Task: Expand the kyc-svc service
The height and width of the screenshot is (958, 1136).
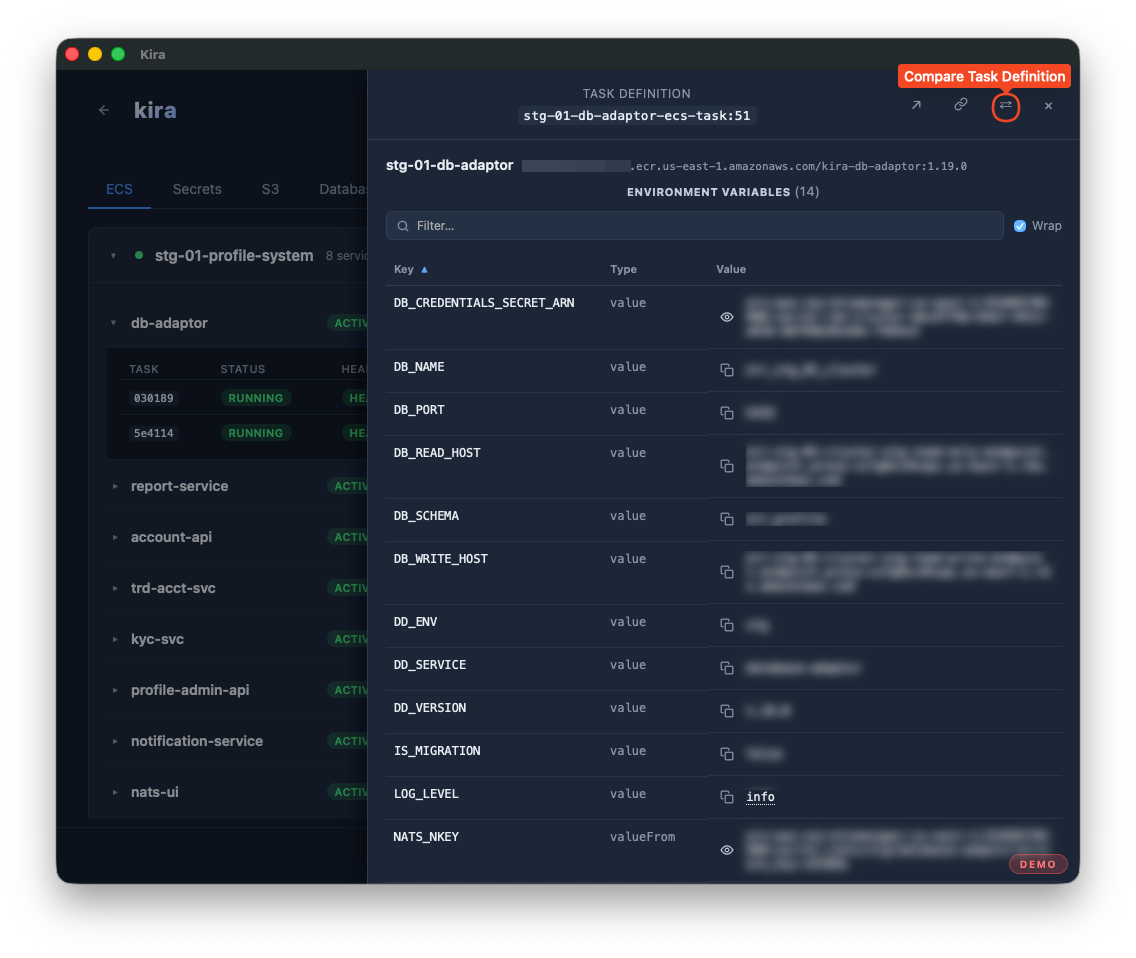Action: (x=115, y=639)
